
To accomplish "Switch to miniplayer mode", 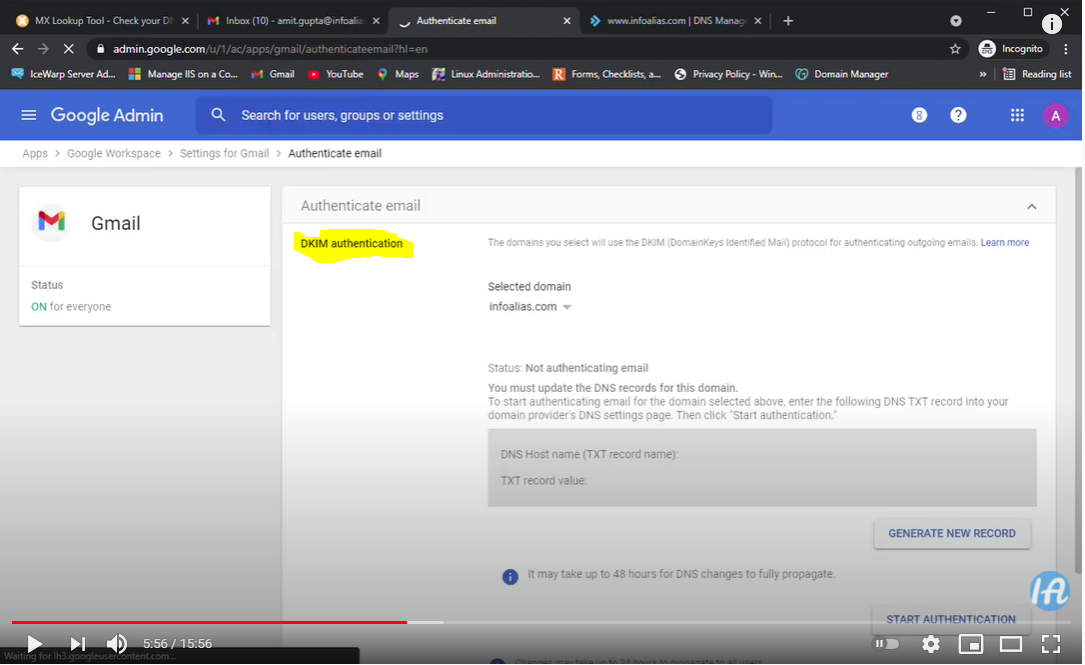I will [970, 644].
